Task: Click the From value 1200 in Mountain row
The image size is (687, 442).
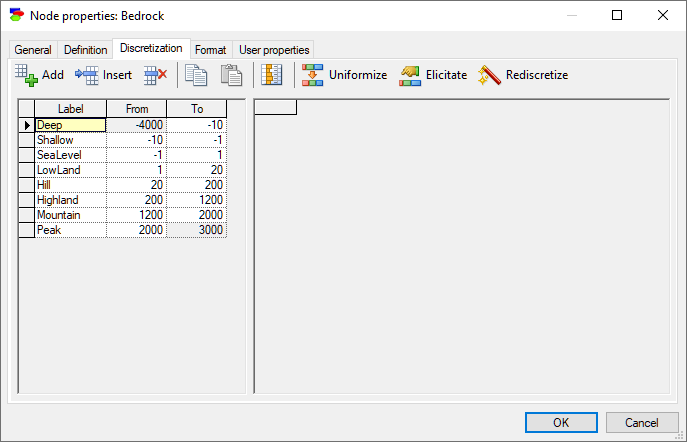Action: point(137,215)
